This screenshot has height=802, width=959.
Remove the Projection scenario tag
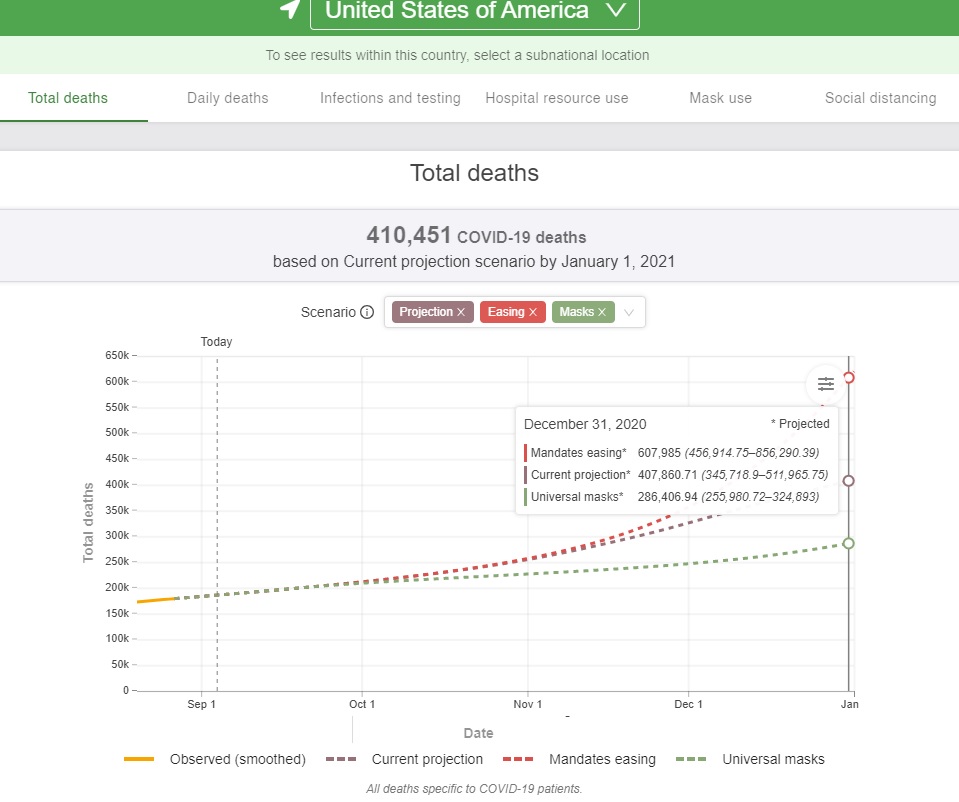461,312
